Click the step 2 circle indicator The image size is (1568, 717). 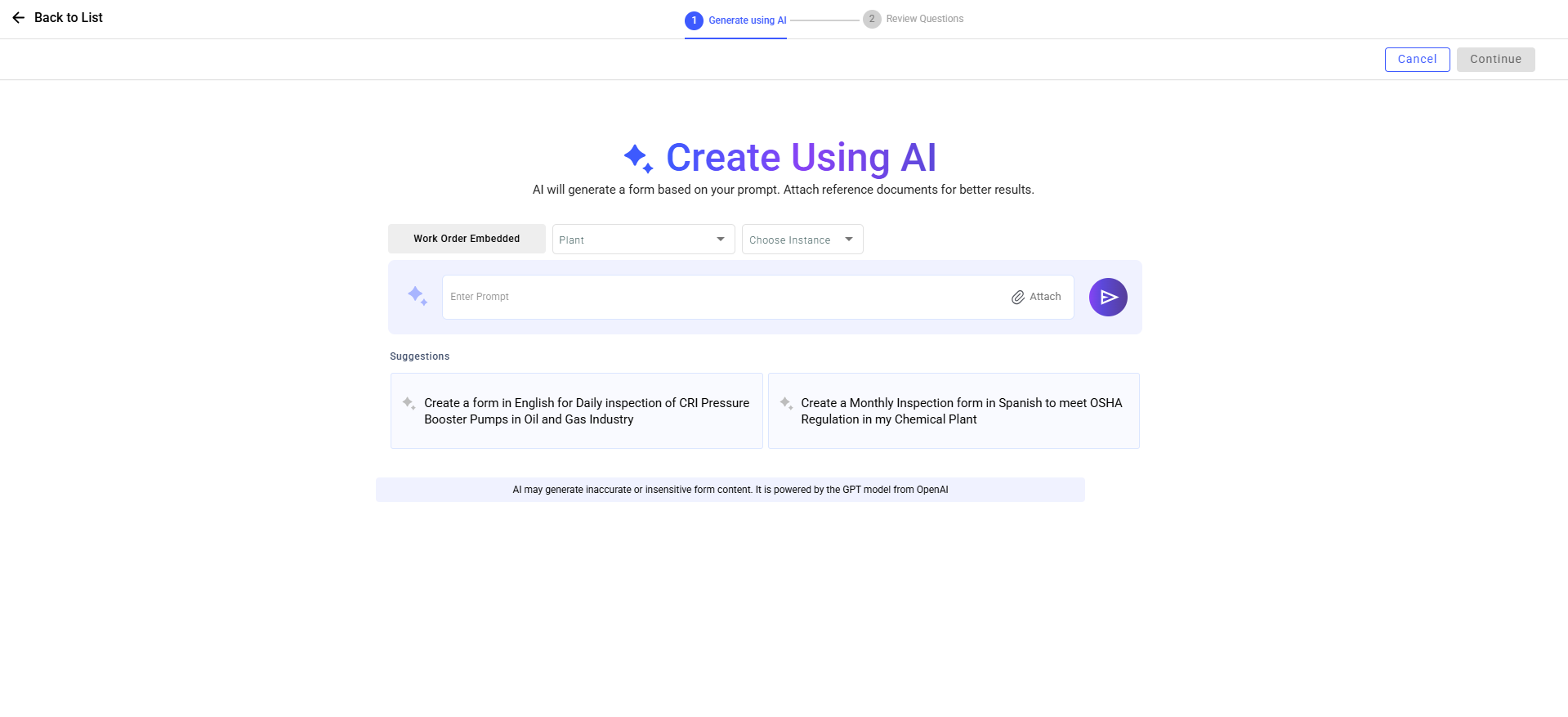click(872, 19)
